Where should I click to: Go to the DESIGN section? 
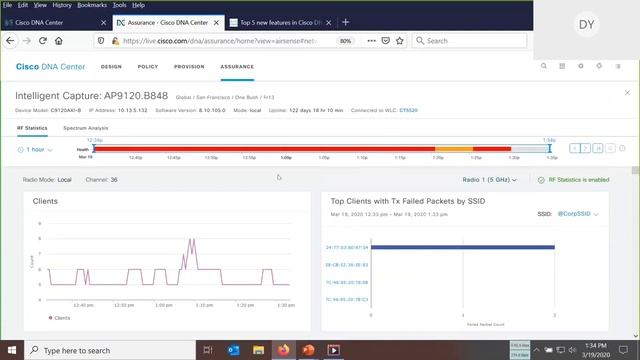pos(111,67)
